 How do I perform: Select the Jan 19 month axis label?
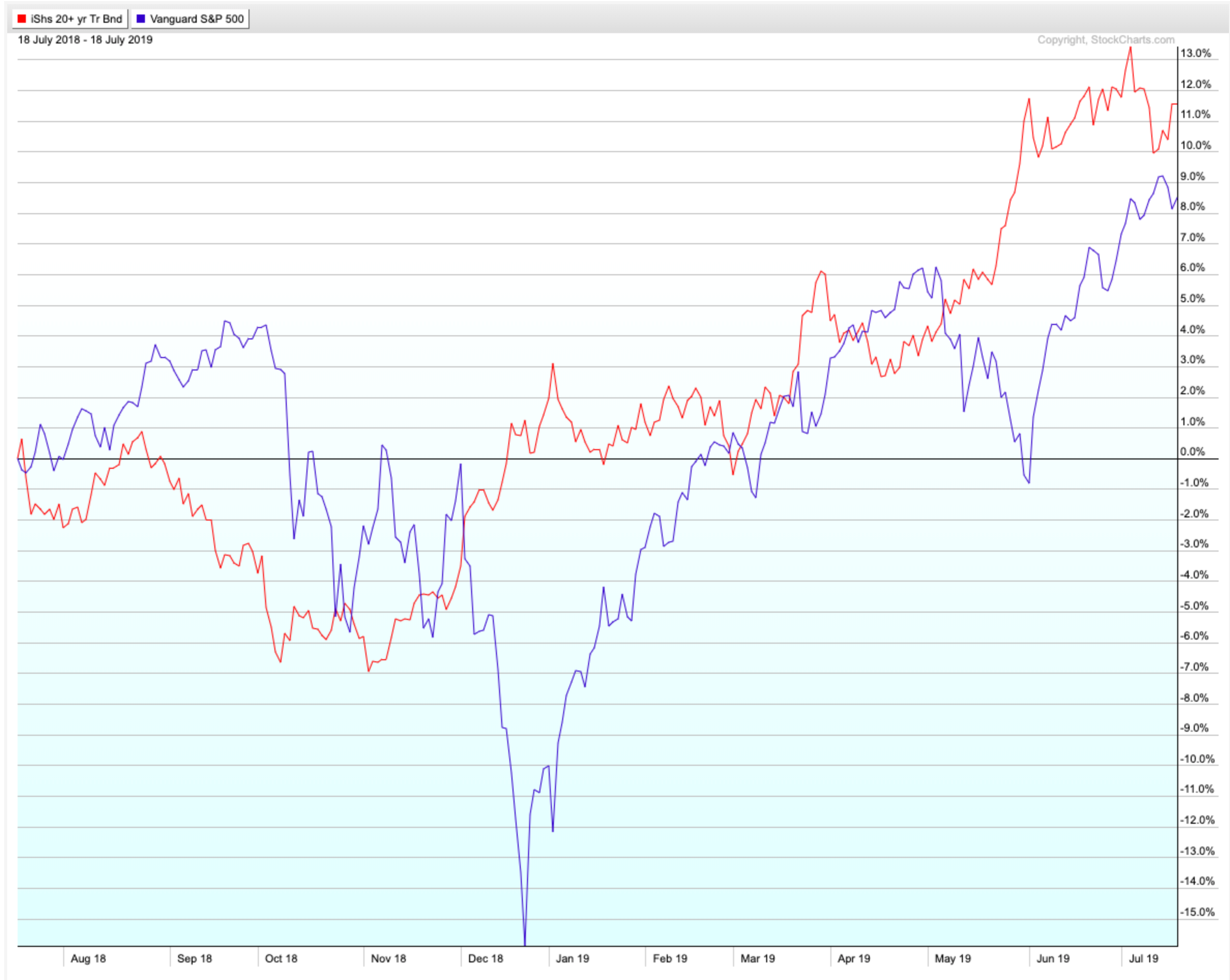[x=572, y=958]
